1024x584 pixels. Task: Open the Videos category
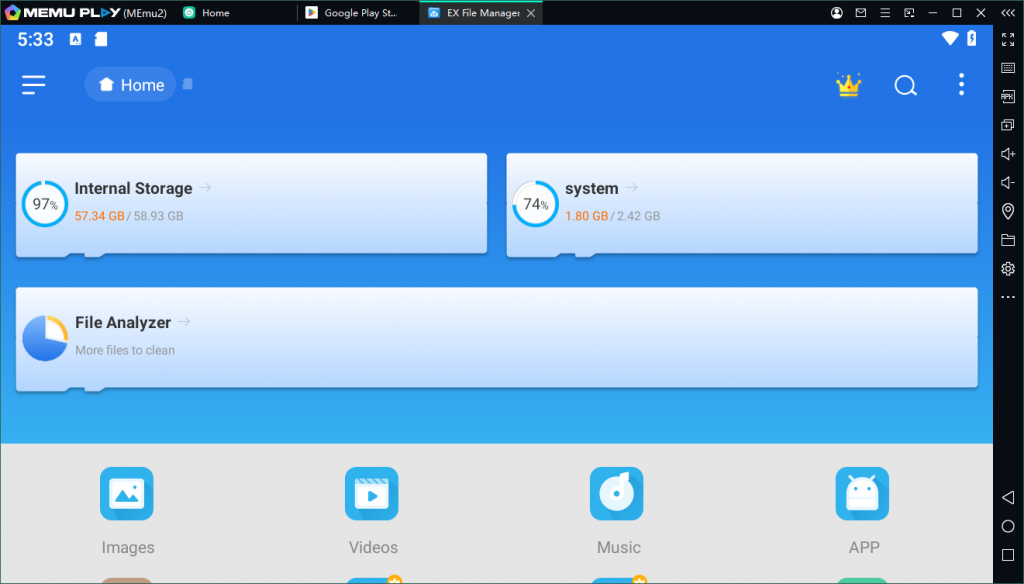372,511
